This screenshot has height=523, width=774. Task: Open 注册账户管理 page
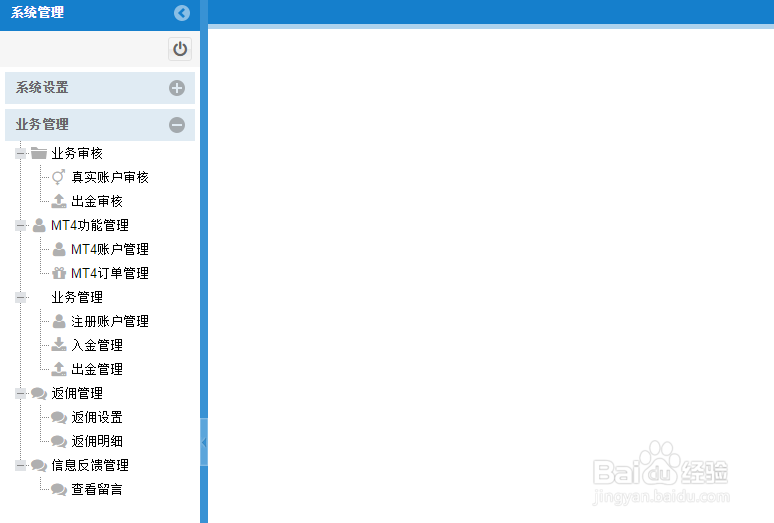coord(110,322)
